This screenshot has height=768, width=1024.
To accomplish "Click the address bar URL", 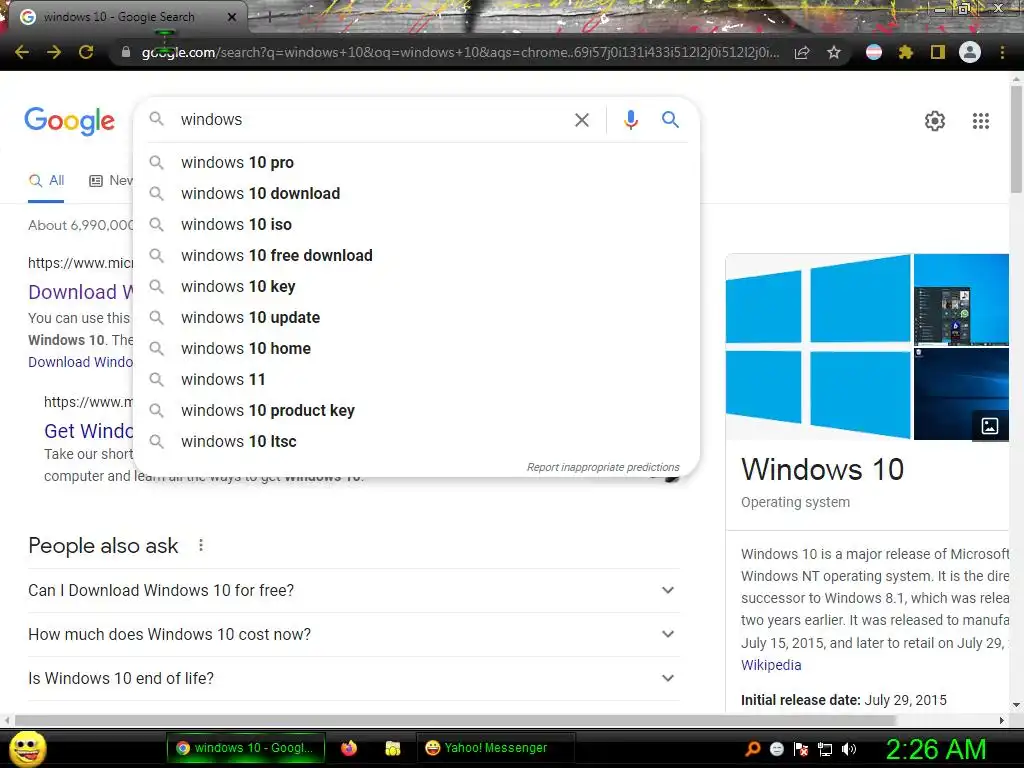I will click(x=460, y=52).
